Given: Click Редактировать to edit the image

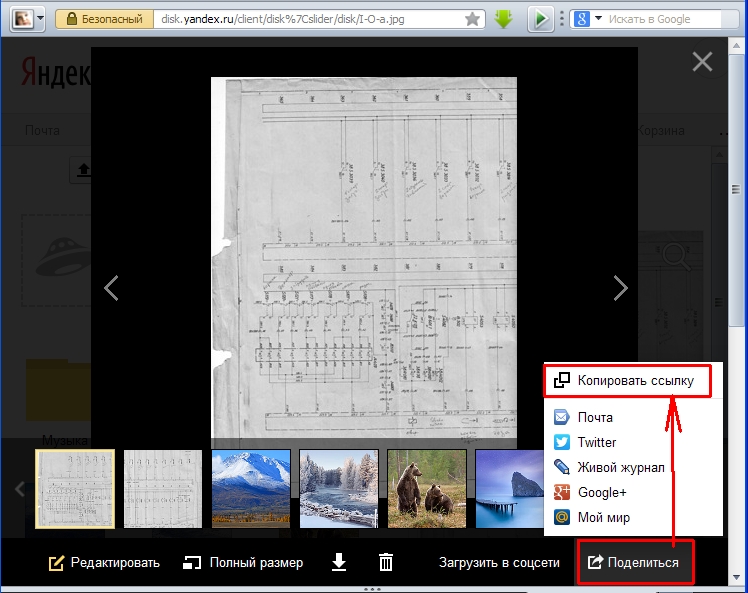Looking at the screenshot, I should (x=104, y=563).
